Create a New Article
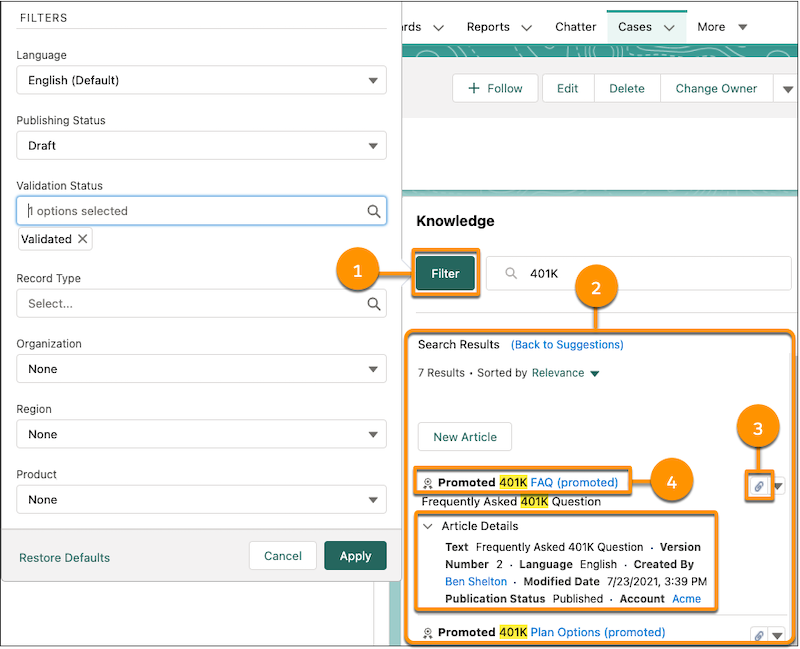Image resolution: width=800 pixels, height=649 pixels. click(464, 437)
